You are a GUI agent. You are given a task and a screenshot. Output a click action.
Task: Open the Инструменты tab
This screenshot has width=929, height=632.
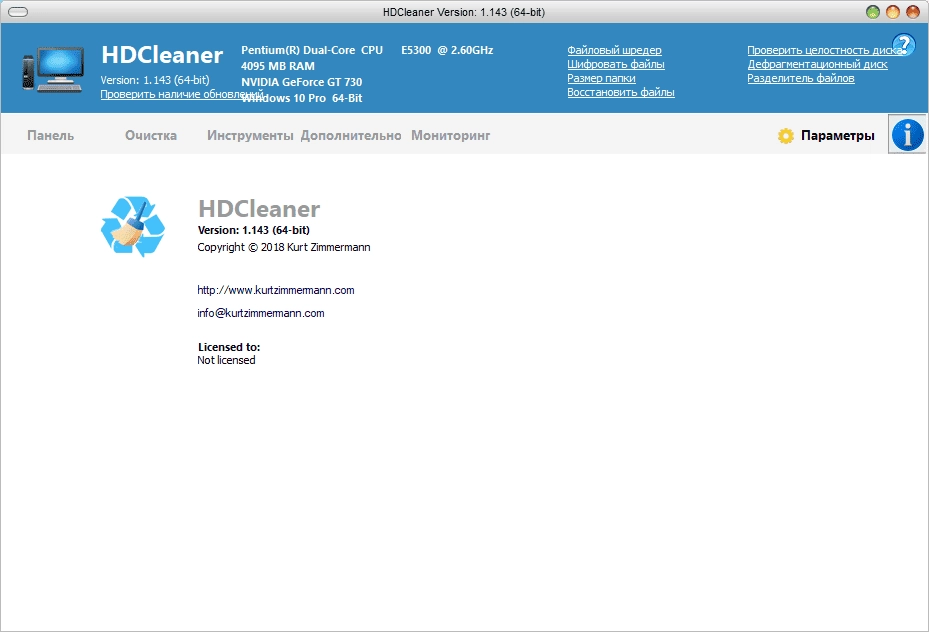[250, 136]
